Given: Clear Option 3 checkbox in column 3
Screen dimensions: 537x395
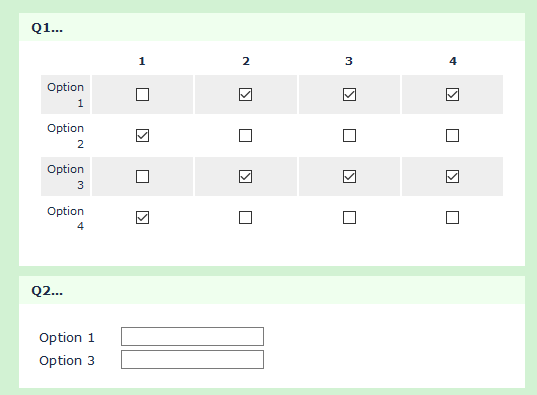Looking at the screenshot, I should [x=349, y=176].
